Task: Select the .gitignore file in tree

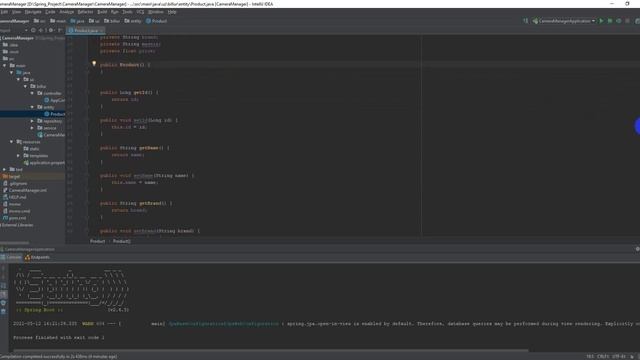Action: [15, 183]
